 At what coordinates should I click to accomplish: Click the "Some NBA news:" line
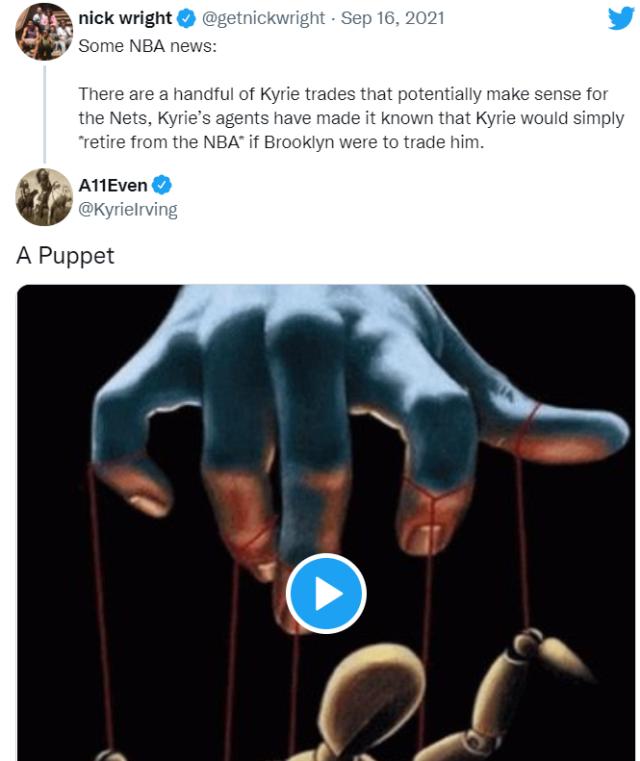point(140,46)
